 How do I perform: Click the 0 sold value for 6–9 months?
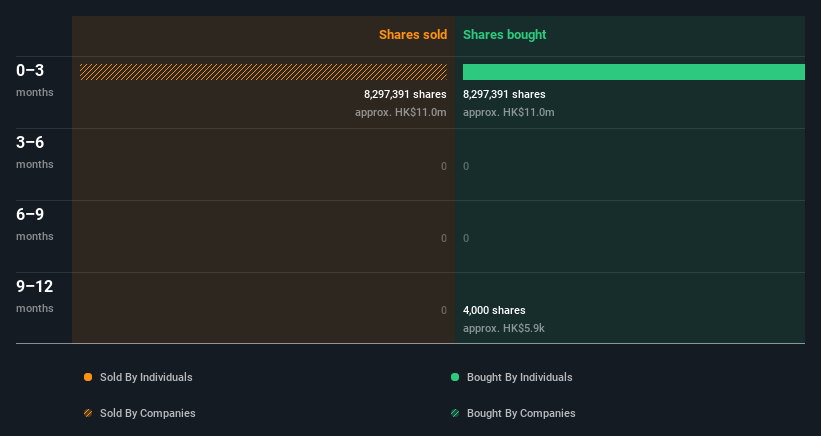(x=444, y=238)
